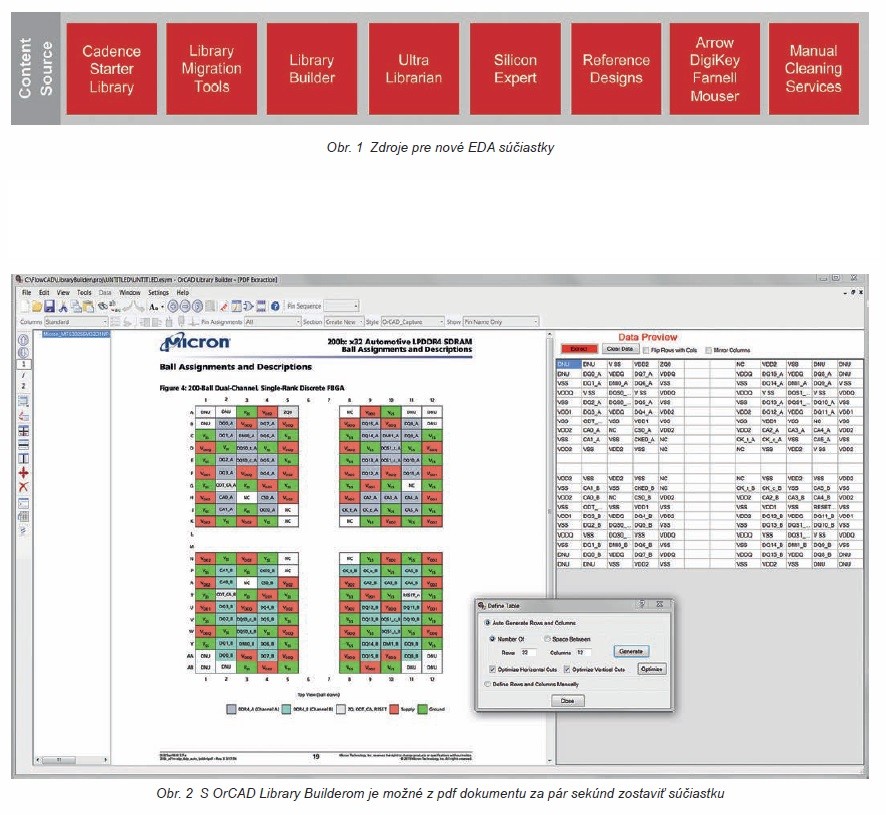Click the Columns number input field
886x815 pixels.
(x=583, y=652)
